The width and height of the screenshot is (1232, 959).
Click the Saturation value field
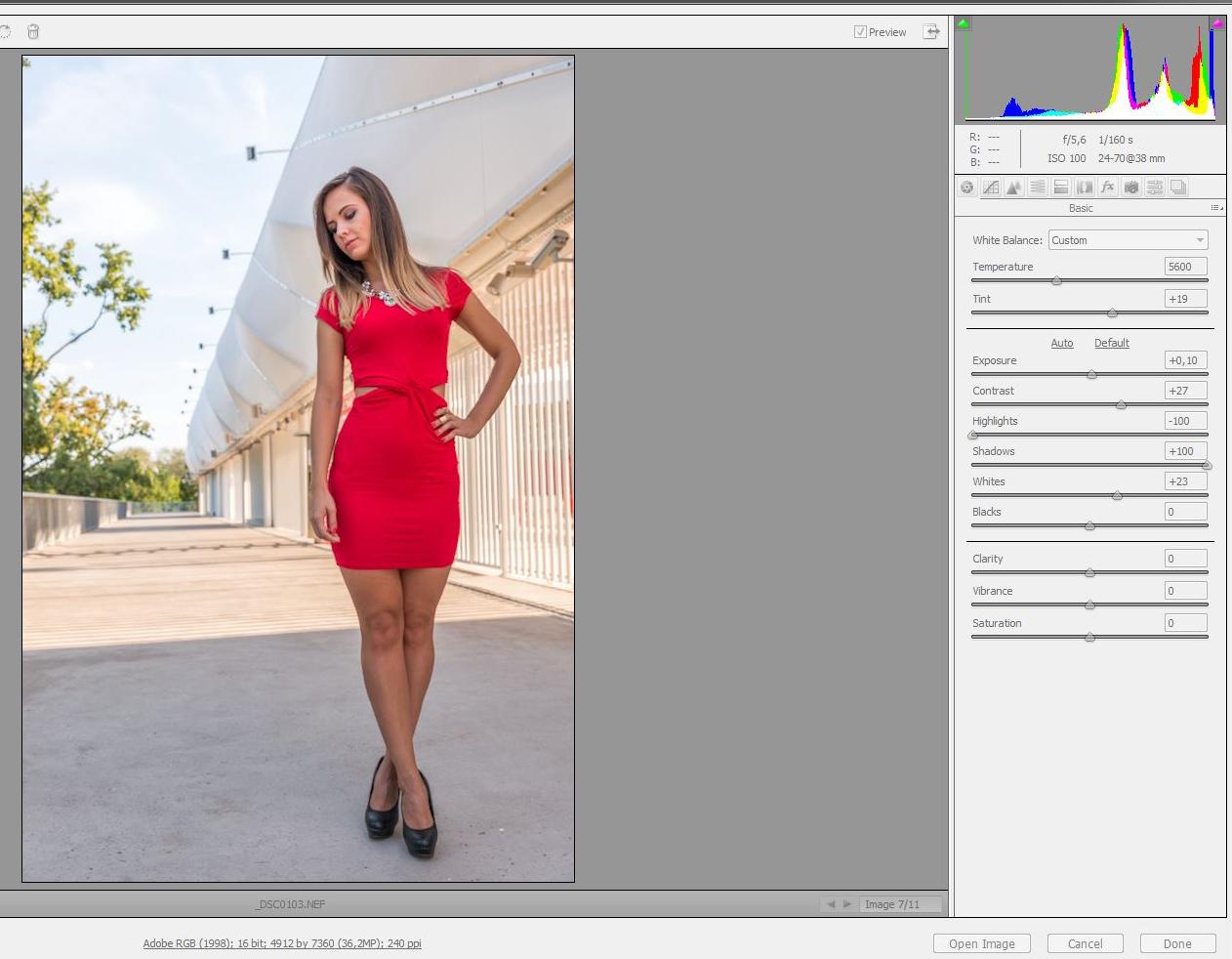[1185, 623]
